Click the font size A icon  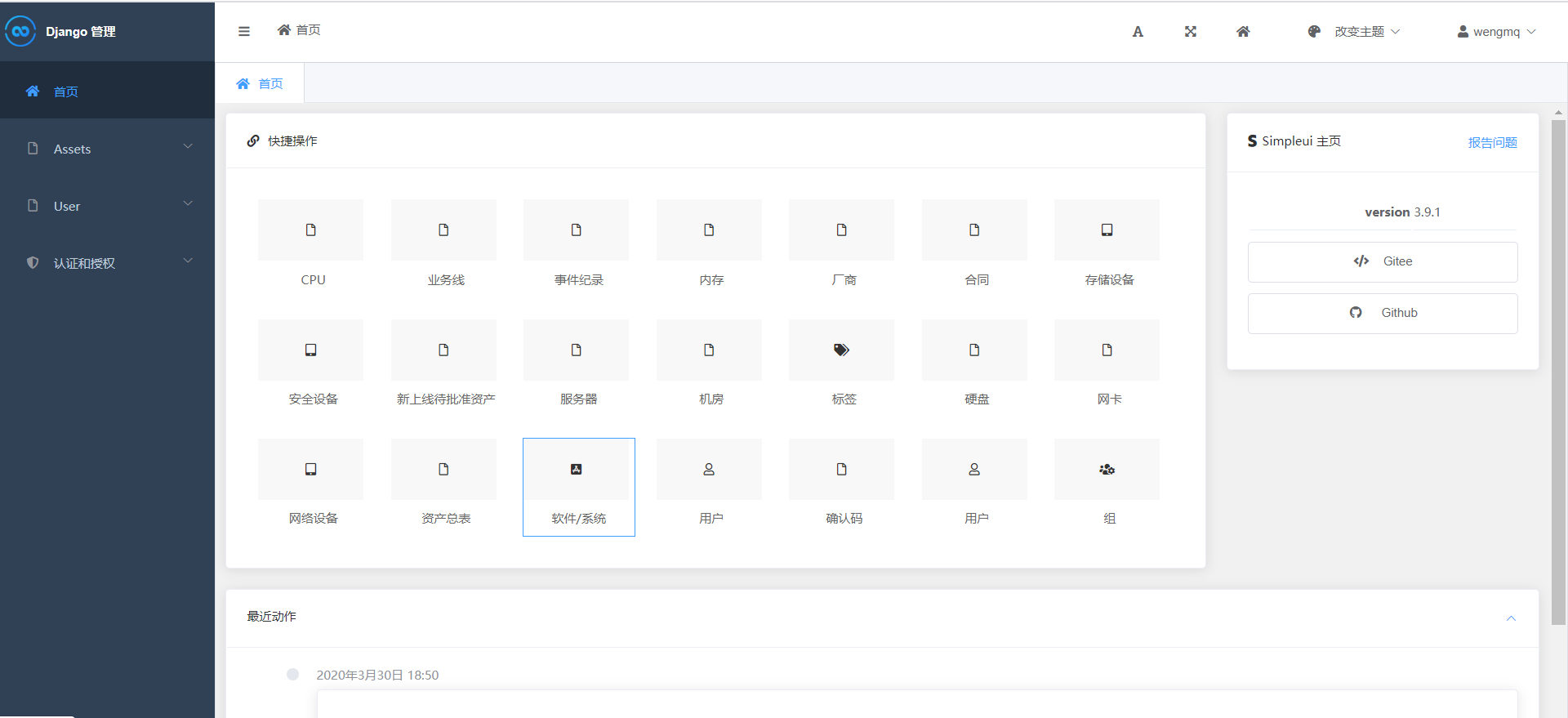click(1138, 32)
